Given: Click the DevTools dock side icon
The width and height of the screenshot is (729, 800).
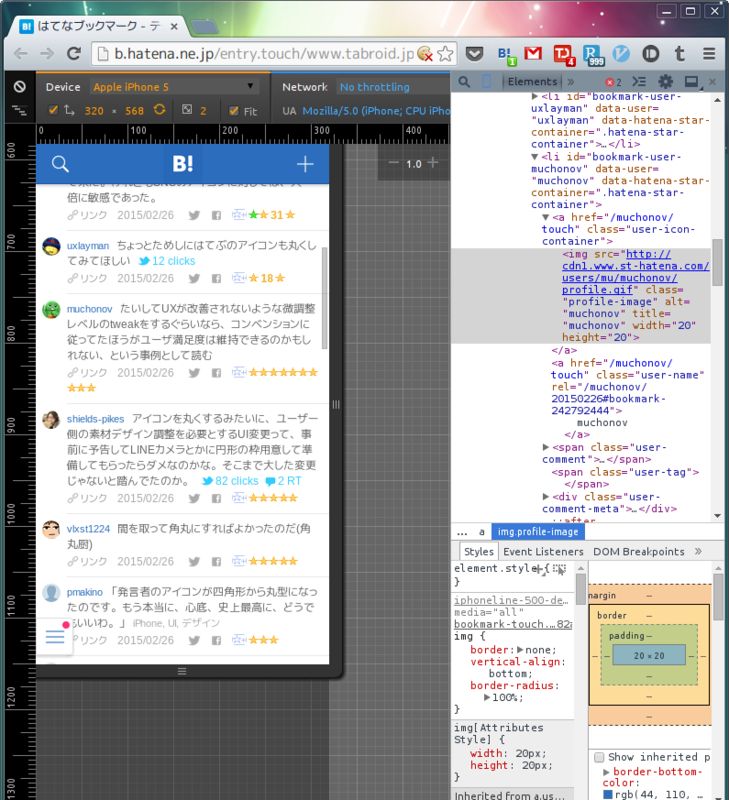Looking at the screenshot, I should (x=692, y=82).
